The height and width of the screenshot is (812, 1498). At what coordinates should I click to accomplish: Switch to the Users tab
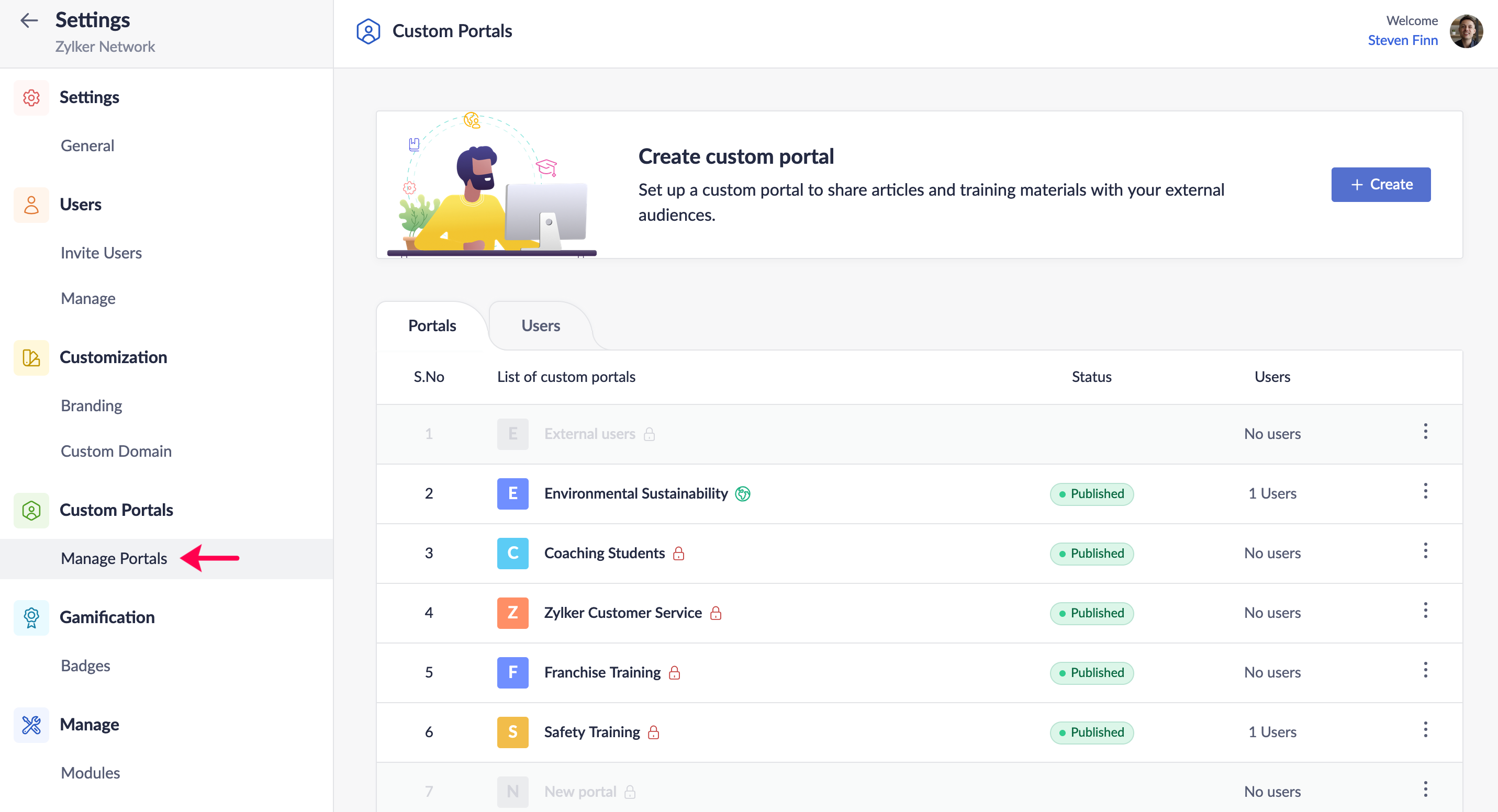[x=540, y=325]
